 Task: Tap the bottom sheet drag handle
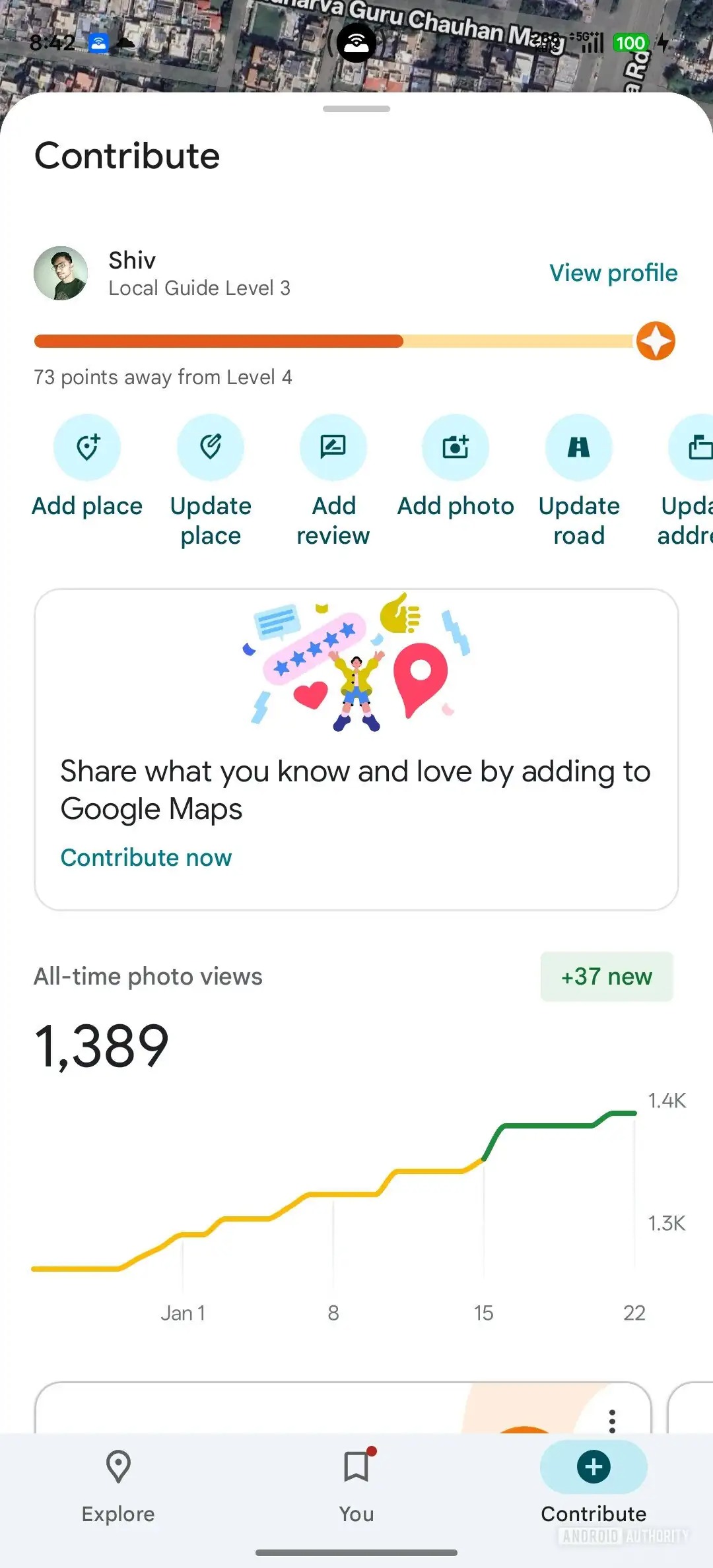(x=356, y=109)
